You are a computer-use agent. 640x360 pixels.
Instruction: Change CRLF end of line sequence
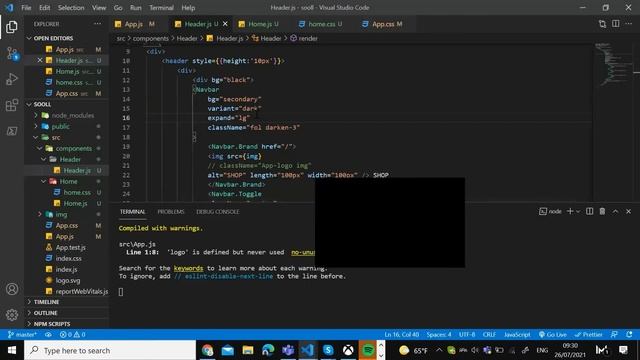[489, 335]
